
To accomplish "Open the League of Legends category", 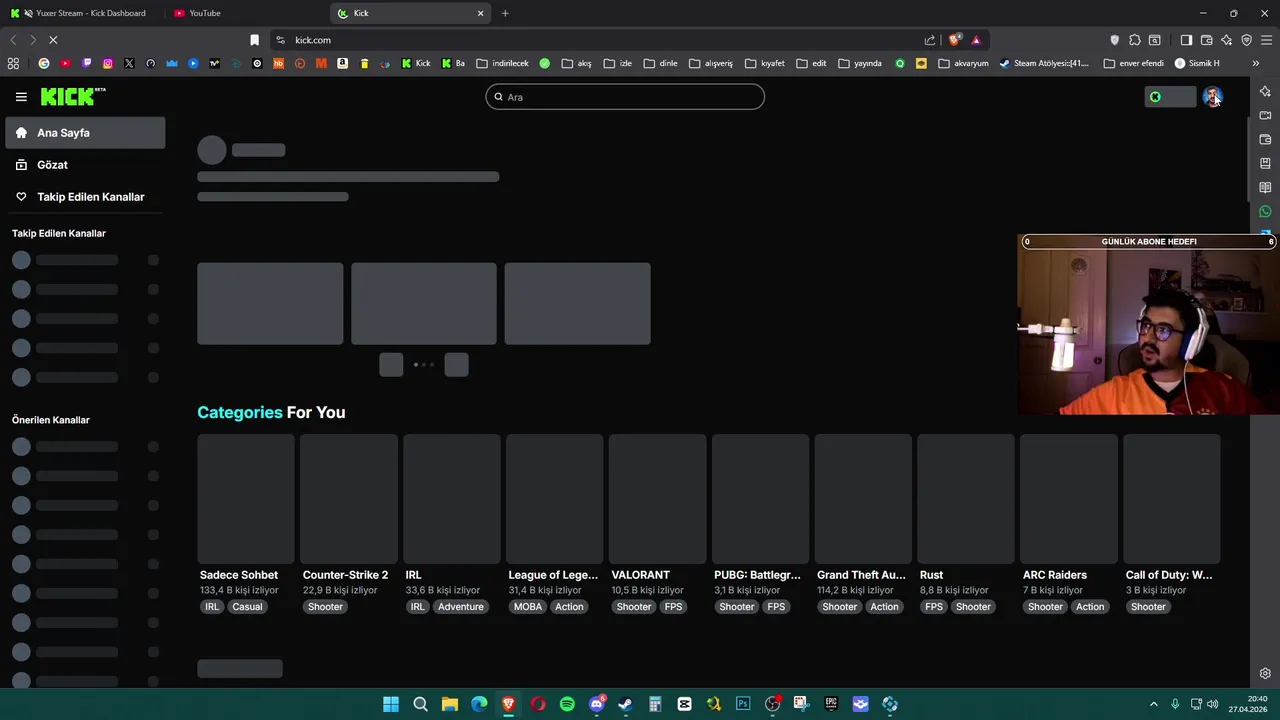I will tap(553, 575).
